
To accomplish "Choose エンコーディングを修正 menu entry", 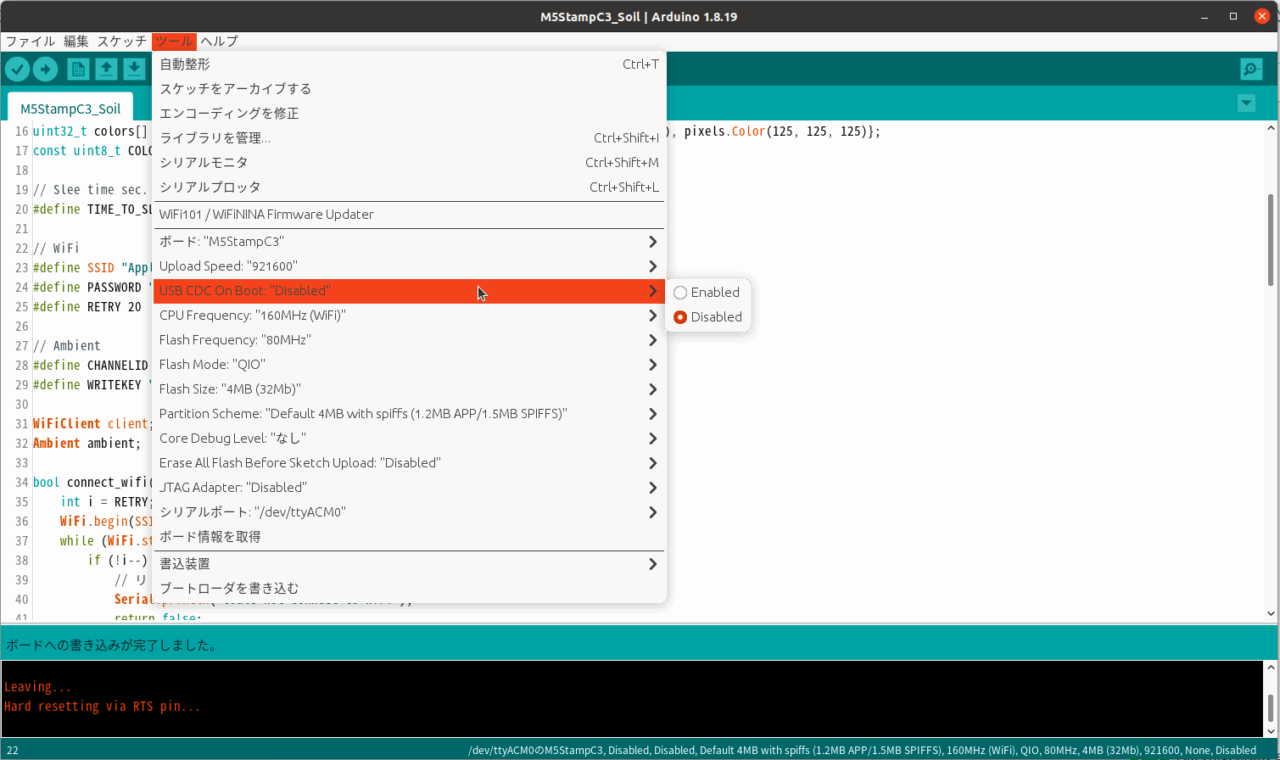I will pos(409,113).
